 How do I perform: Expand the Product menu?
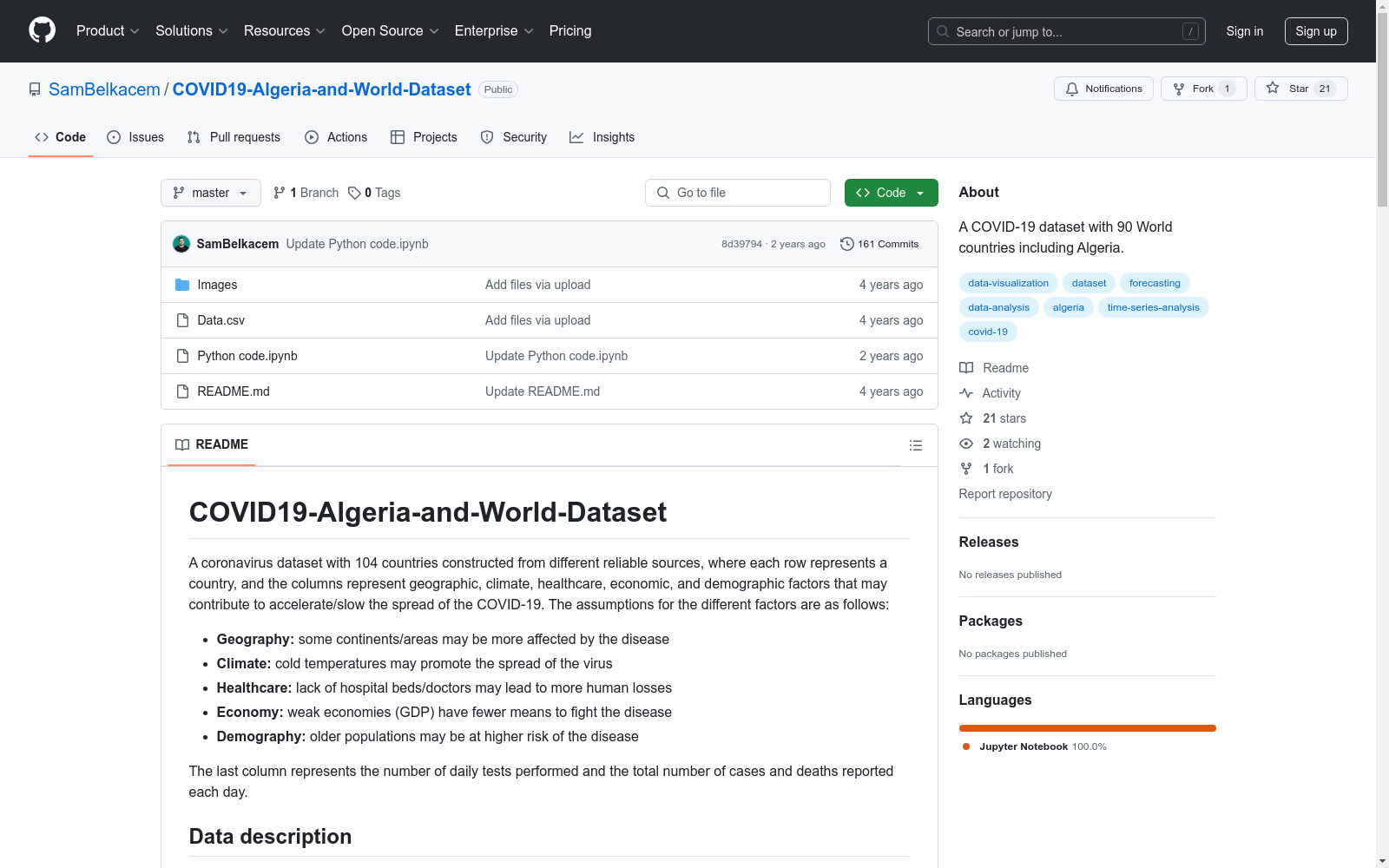coord(108,31)
